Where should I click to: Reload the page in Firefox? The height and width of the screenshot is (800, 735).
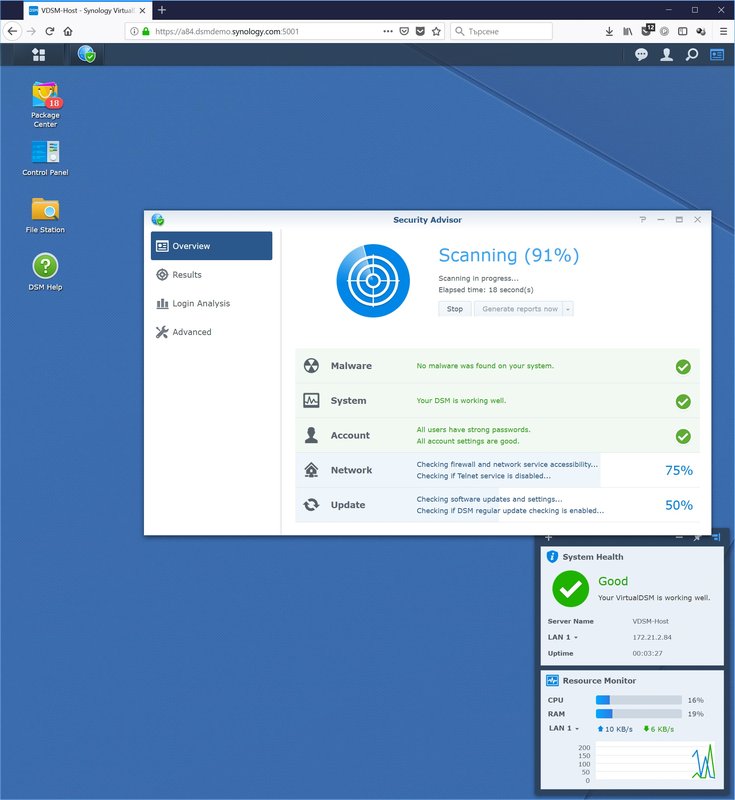coord(49,31)
